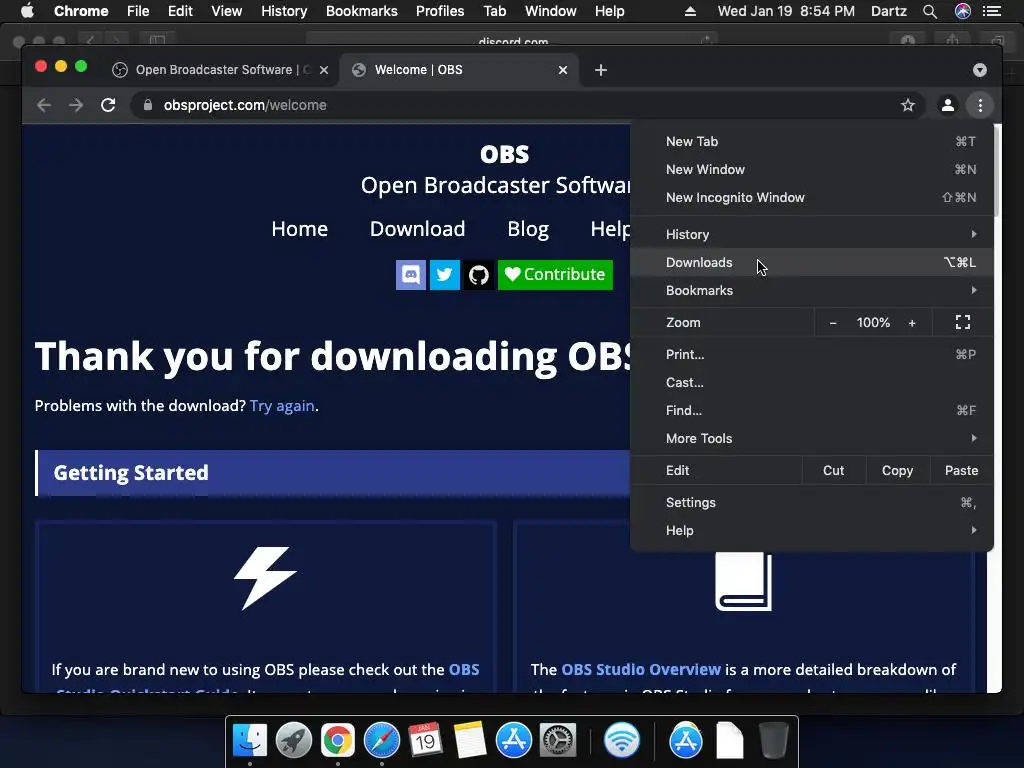Image resolution: width=1024 pixels, height=768 pixels.
Task: Open Notes from the Dock
Action: [469, 741]
